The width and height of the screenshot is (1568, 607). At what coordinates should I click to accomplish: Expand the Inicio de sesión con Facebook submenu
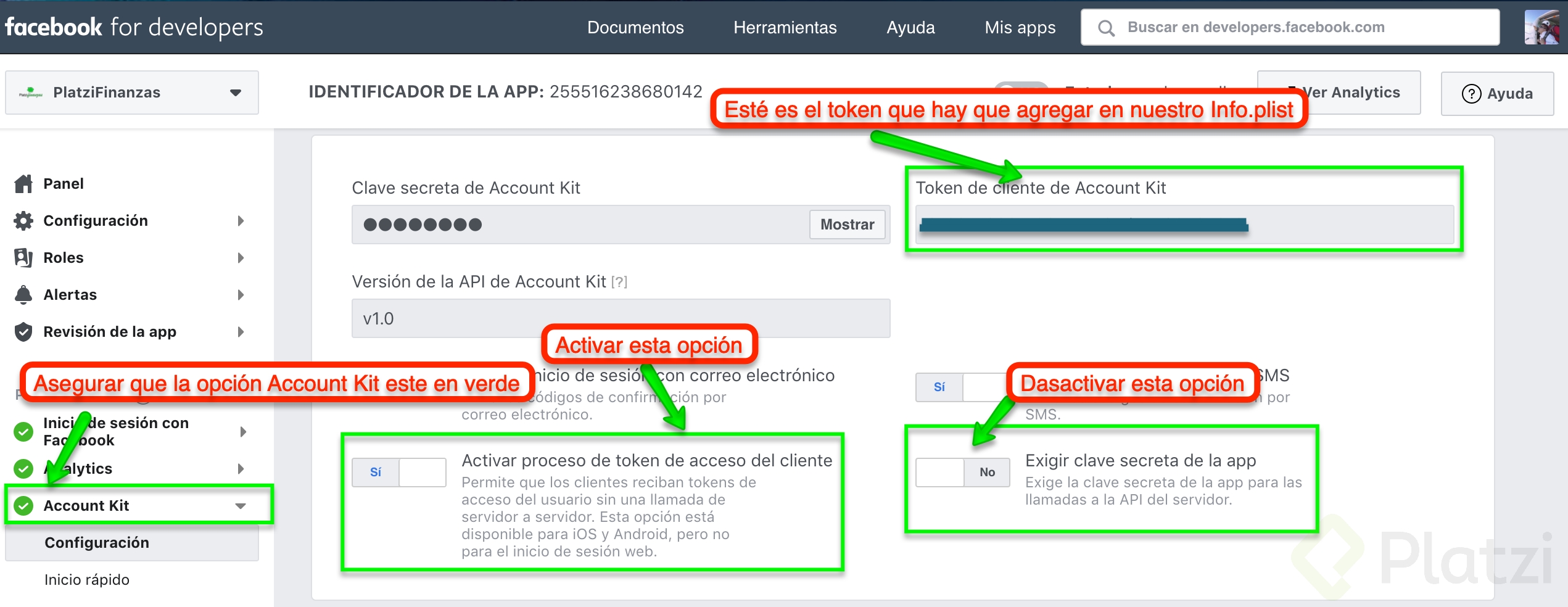242,431
